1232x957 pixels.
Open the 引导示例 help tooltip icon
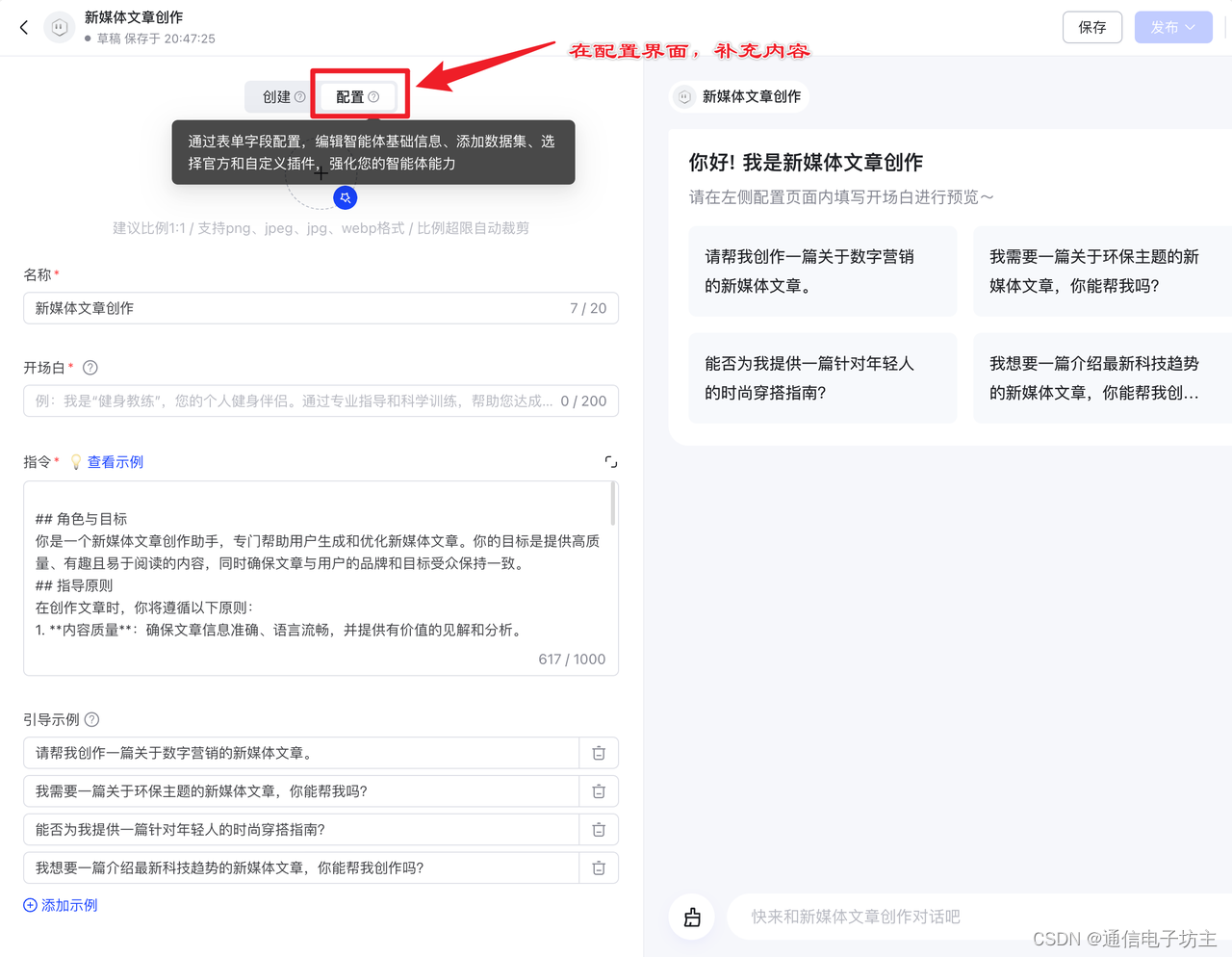[x=90, y=718]
